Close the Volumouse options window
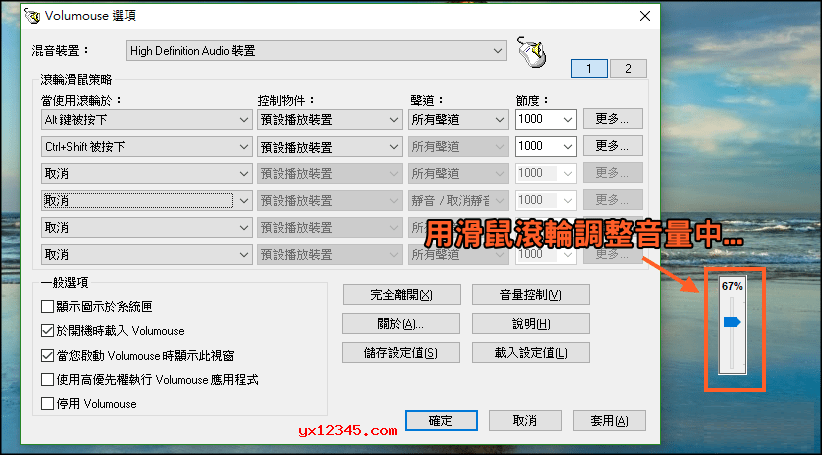 pos(645,16)
